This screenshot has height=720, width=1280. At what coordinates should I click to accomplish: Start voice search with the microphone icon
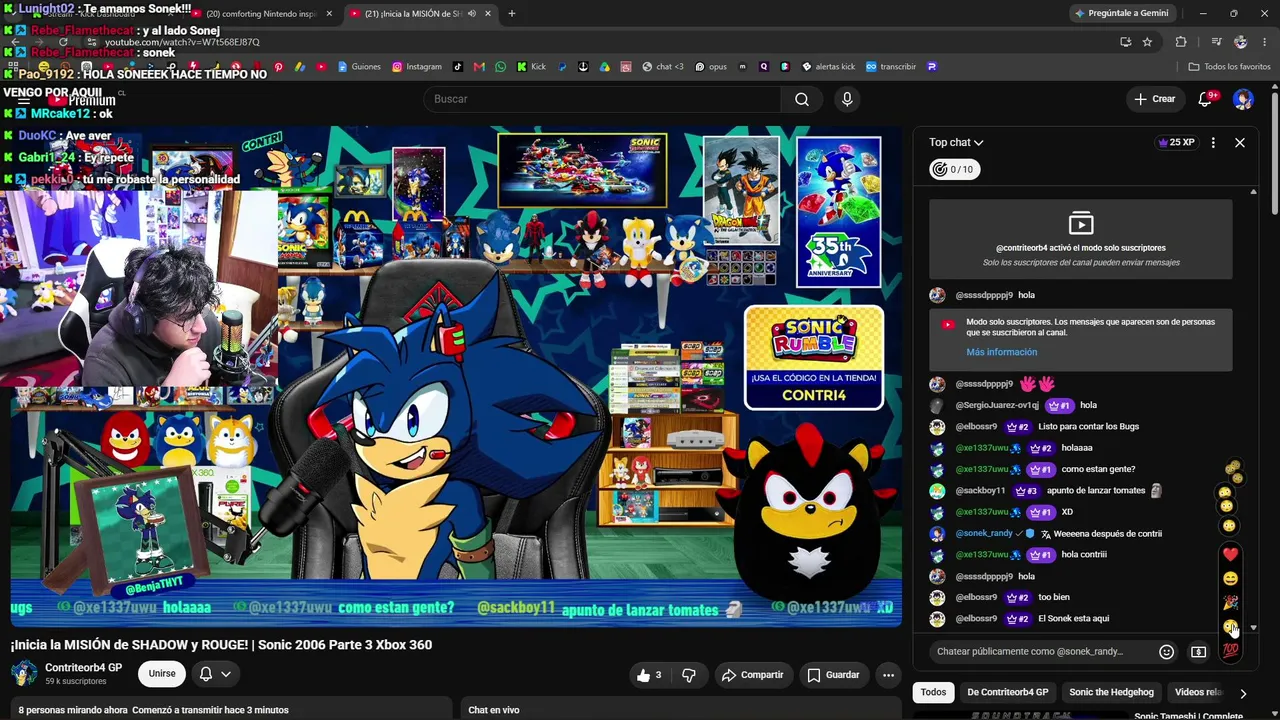847,99
